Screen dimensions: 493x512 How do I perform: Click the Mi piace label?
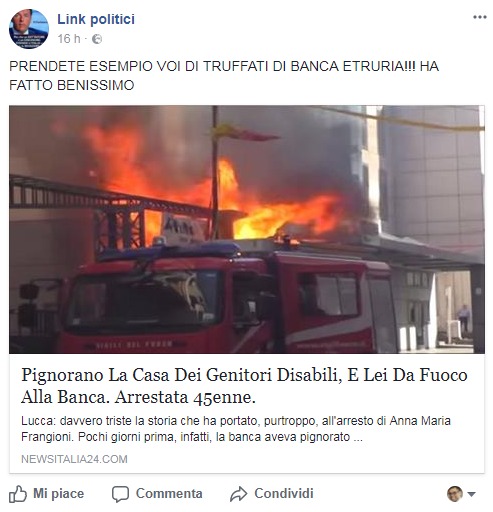pos(58,494)
